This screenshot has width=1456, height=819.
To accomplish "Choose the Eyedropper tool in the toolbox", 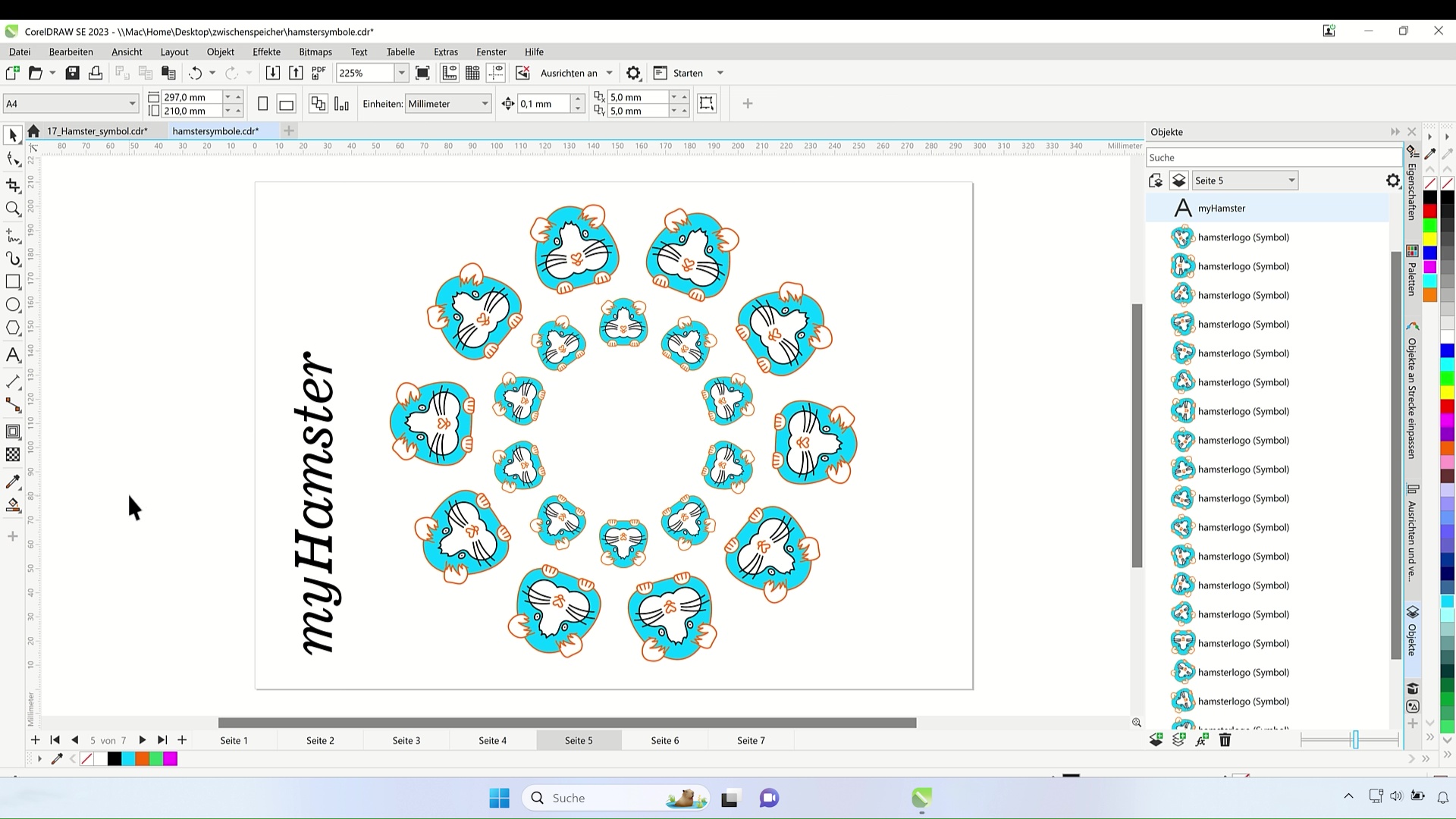I will pos(13,482).
